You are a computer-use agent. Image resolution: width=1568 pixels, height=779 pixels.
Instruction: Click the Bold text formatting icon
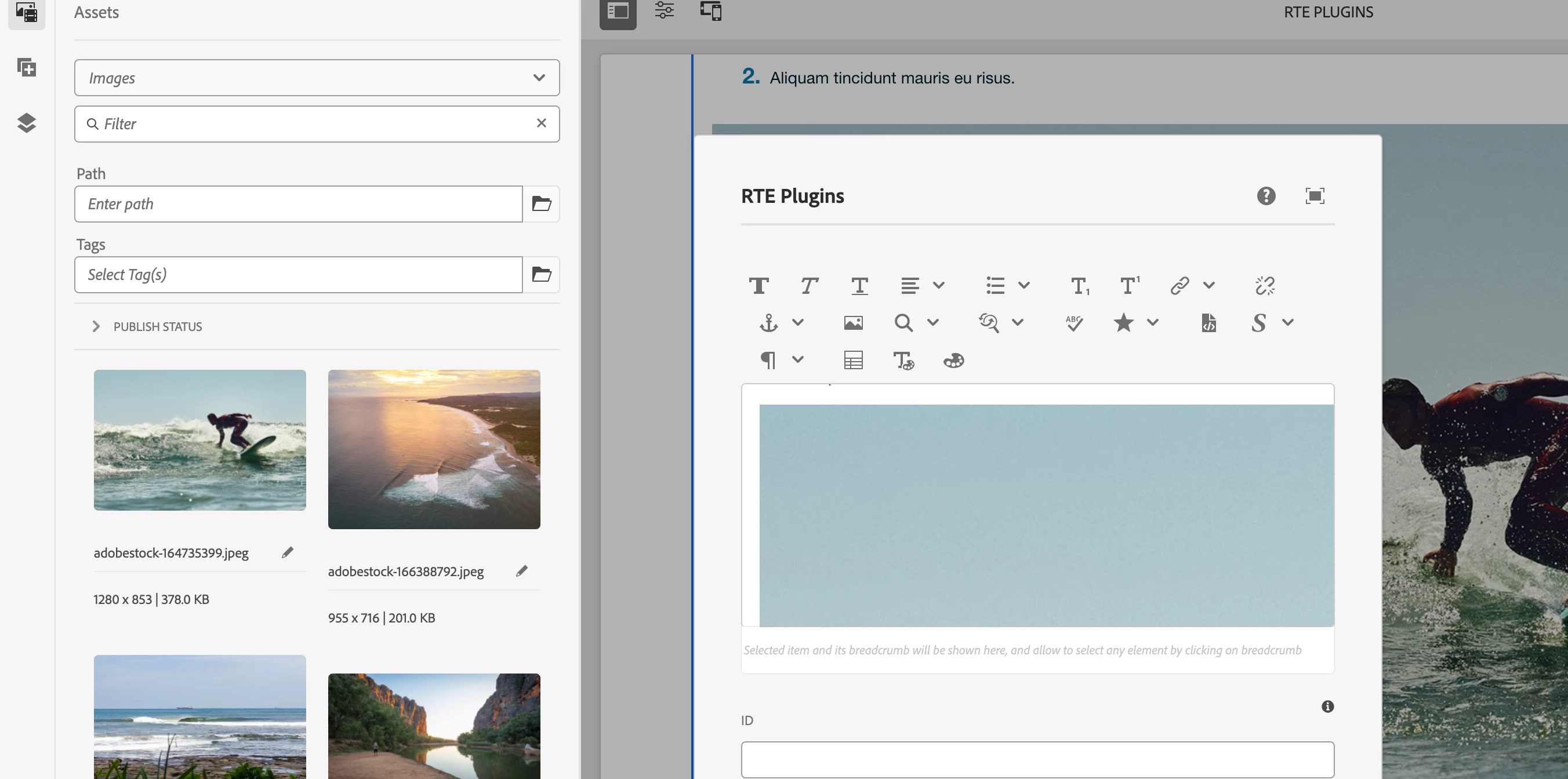click(x=758, y=285)
